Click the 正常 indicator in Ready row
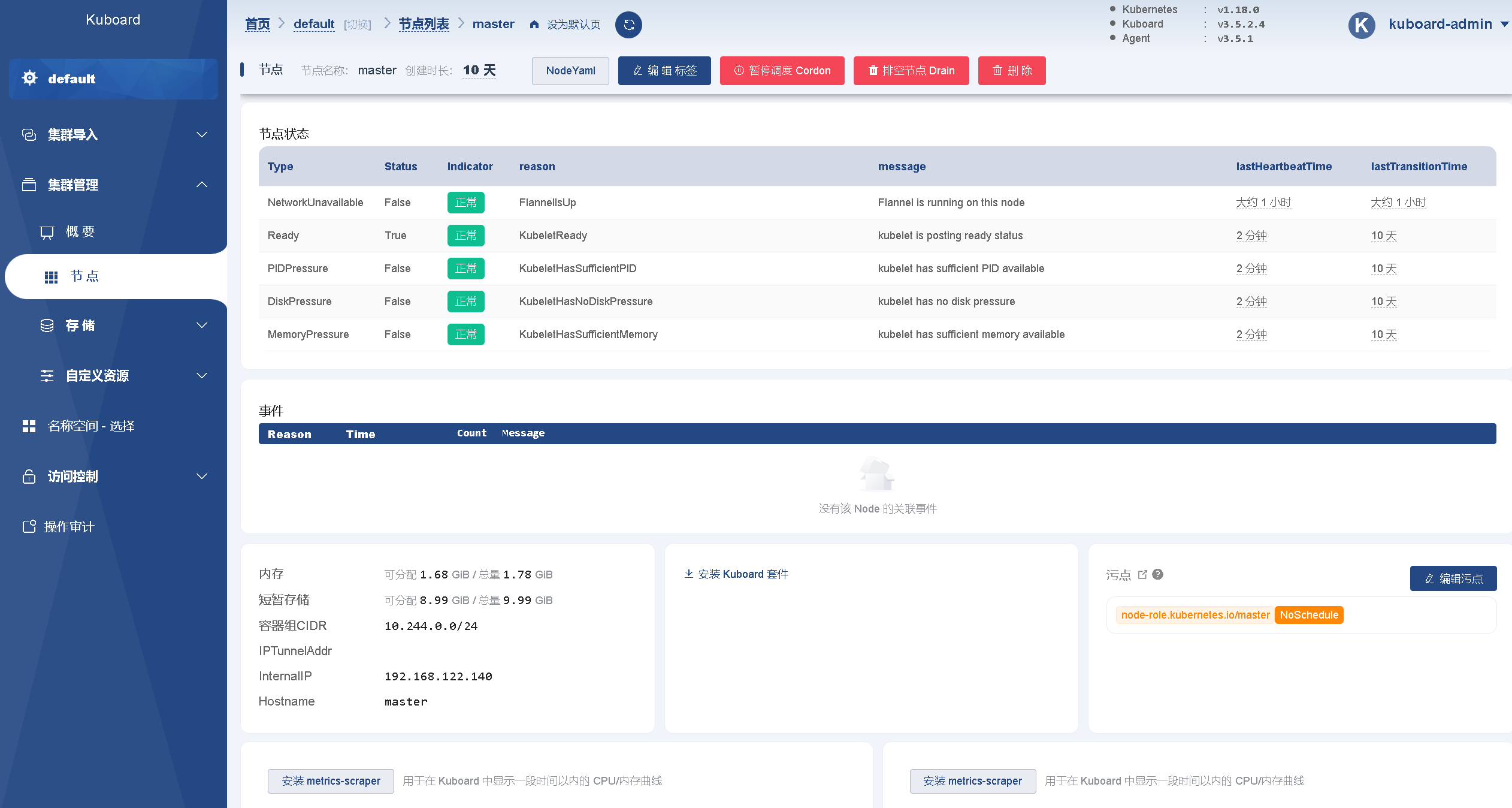Viewport: 1512px width, 808px height. (466, 236)
